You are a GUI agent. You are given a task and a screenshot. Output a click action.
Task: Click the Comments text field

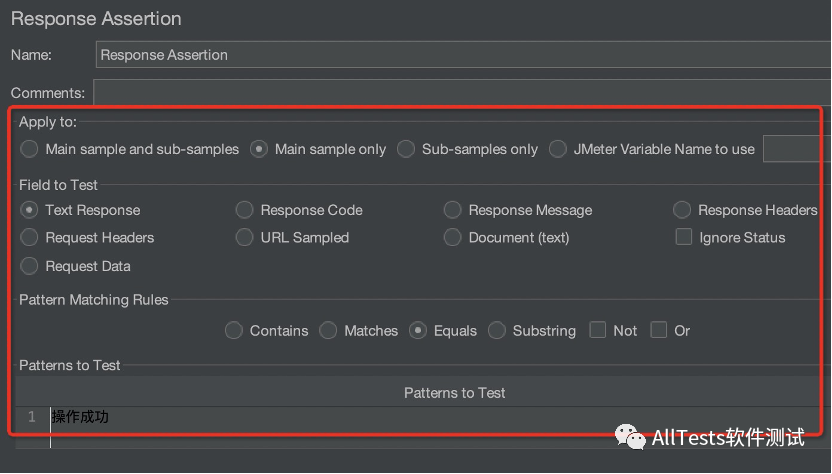pyautogui.click(x=460, y=93)
